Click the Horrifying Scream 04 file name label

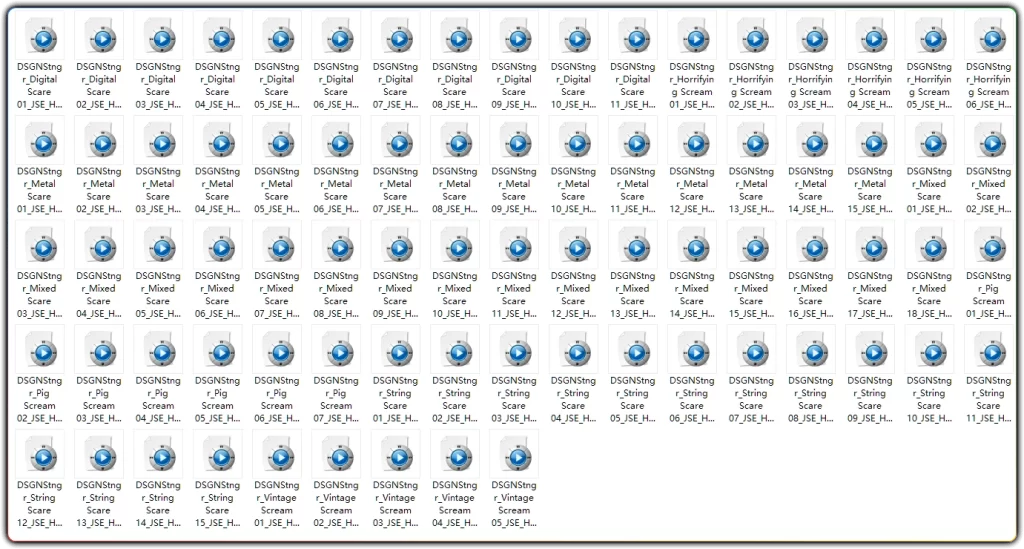click(x=870, y=86)
